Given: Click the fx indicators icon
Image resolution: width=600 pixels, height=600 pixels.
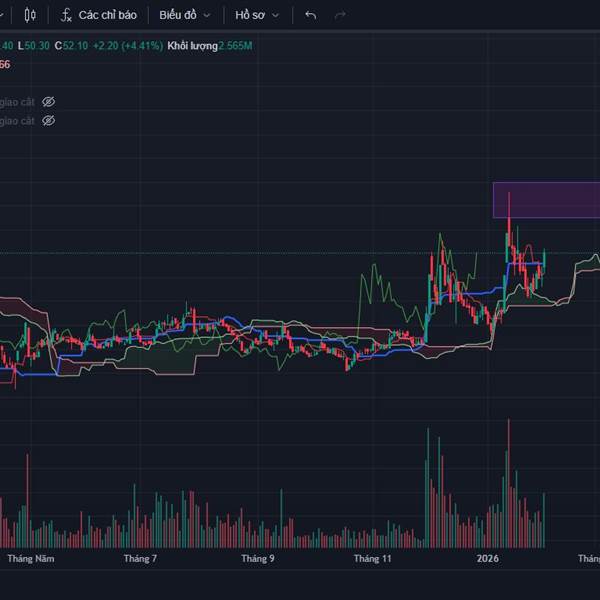Looking at the screenshot, I should pos(66,15).
